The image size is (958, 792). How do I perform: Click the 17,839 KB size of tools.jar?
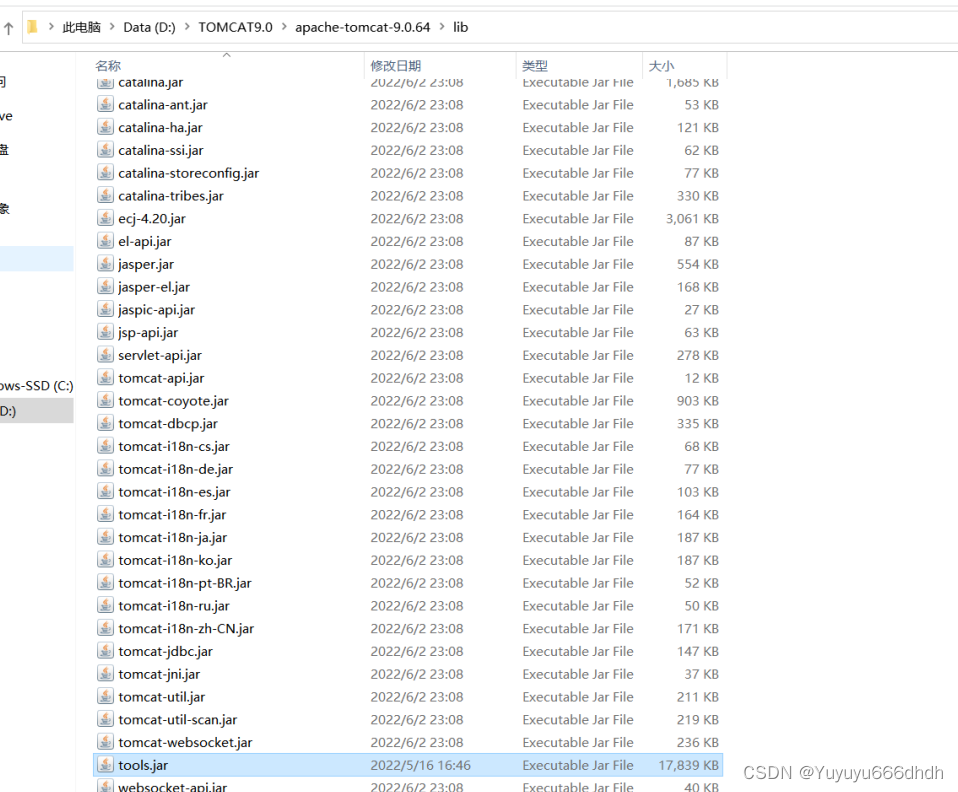688,765
